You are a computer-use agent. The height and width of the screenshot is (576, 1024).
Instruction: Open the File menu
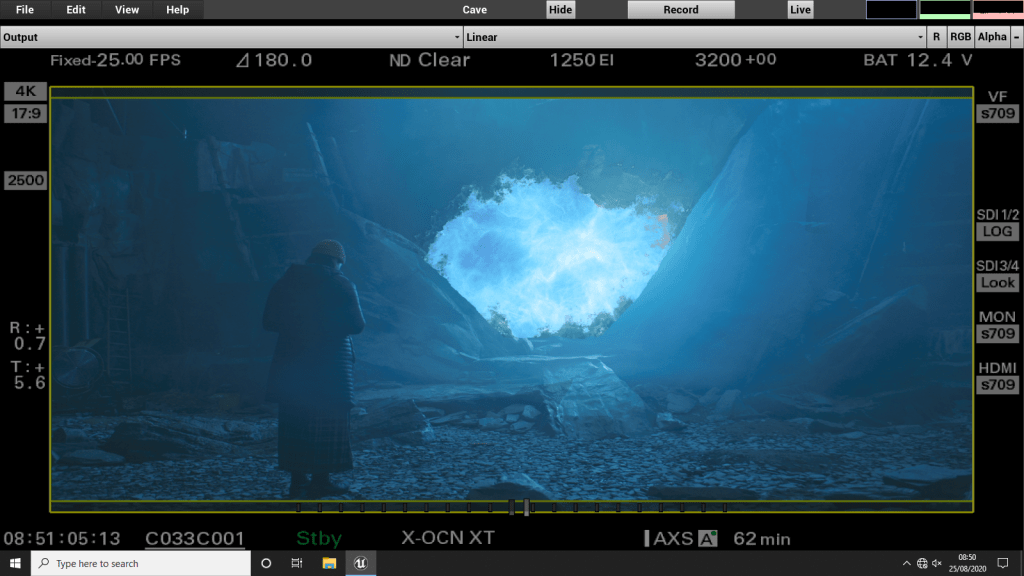(x=25, y=10)
